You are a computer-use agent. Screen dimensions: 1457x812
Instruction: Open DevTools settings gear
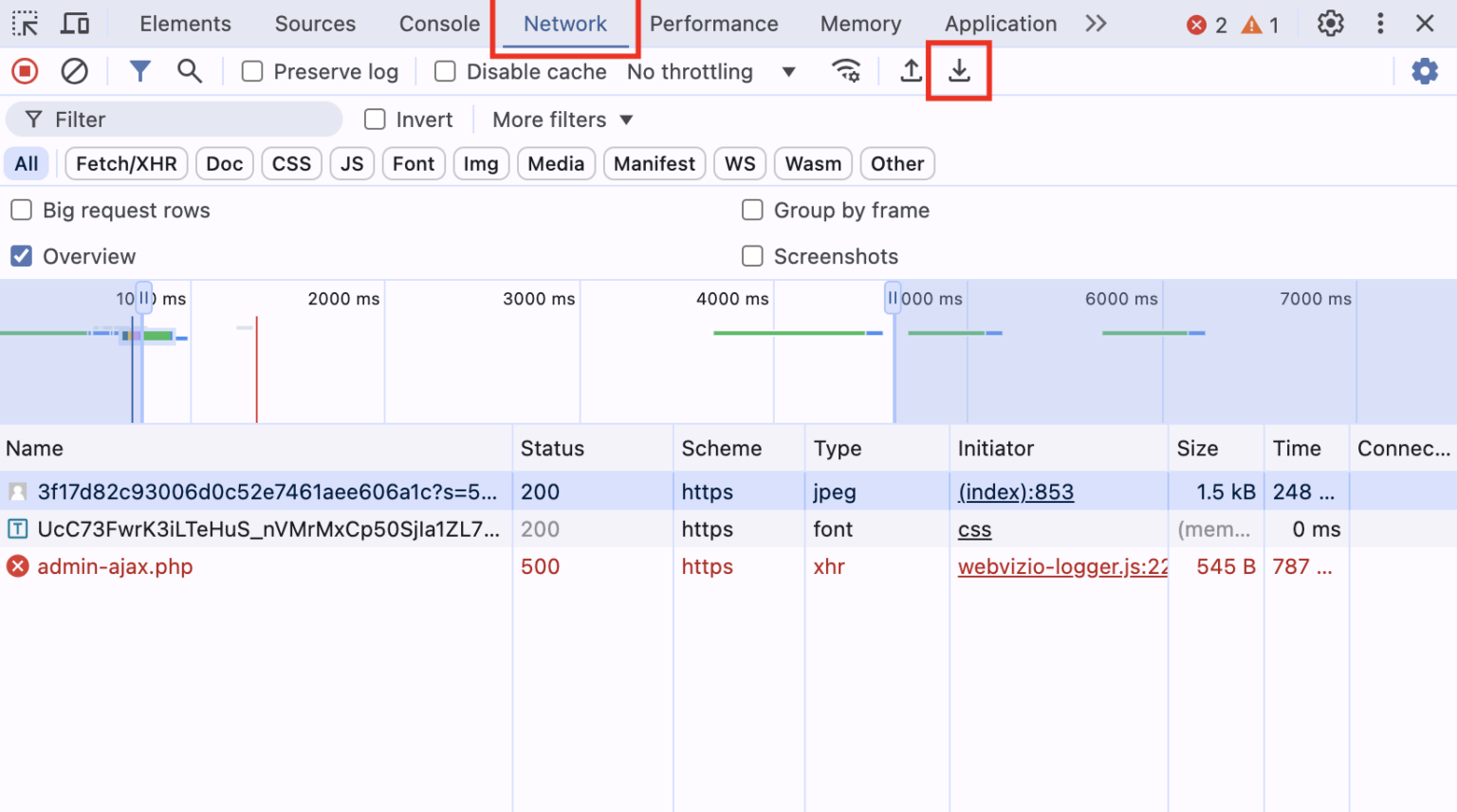(x=1330, y=23)
